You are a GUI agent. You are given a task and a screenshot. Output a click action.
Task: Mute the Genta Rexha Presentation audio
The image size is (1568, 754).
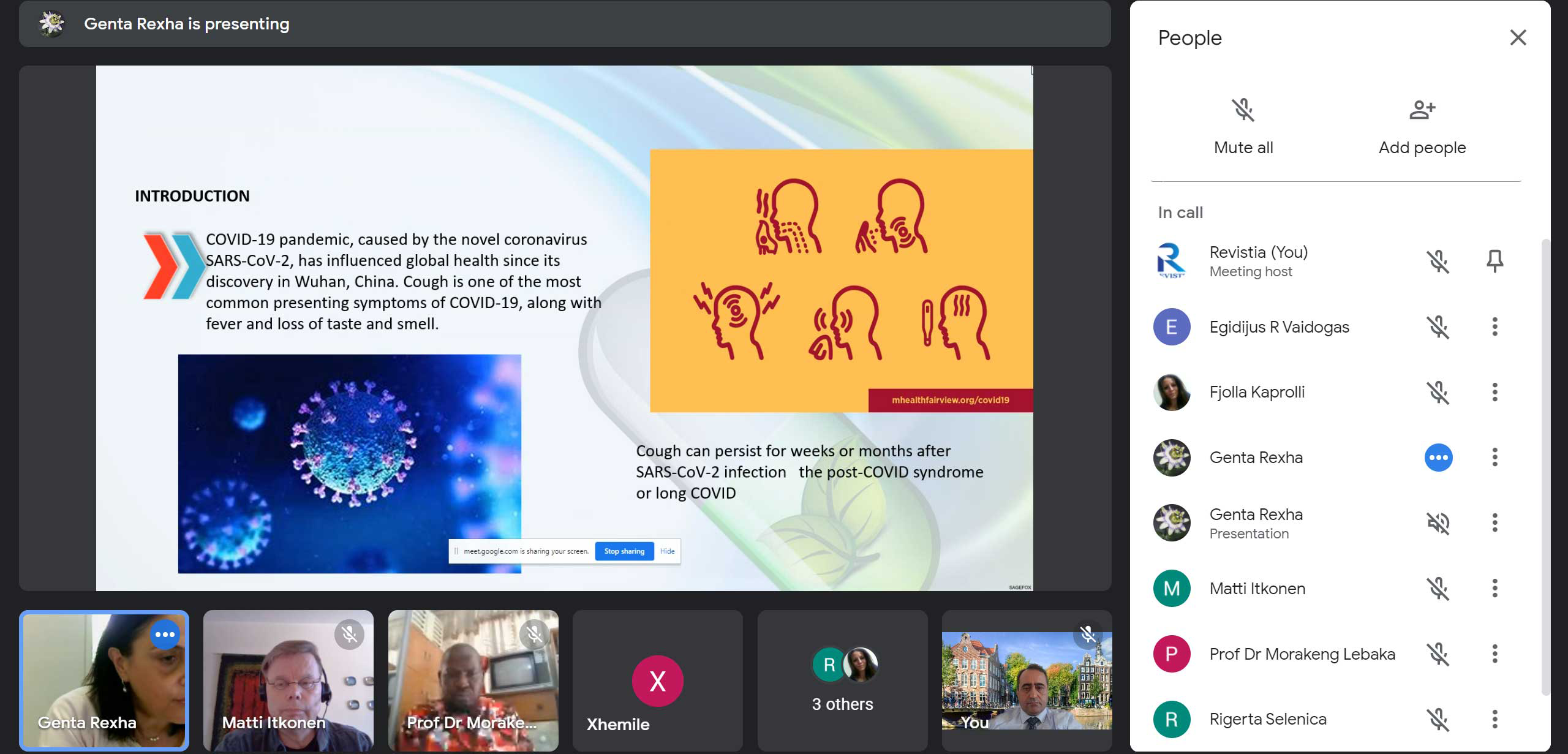[x=1438, y=522]
